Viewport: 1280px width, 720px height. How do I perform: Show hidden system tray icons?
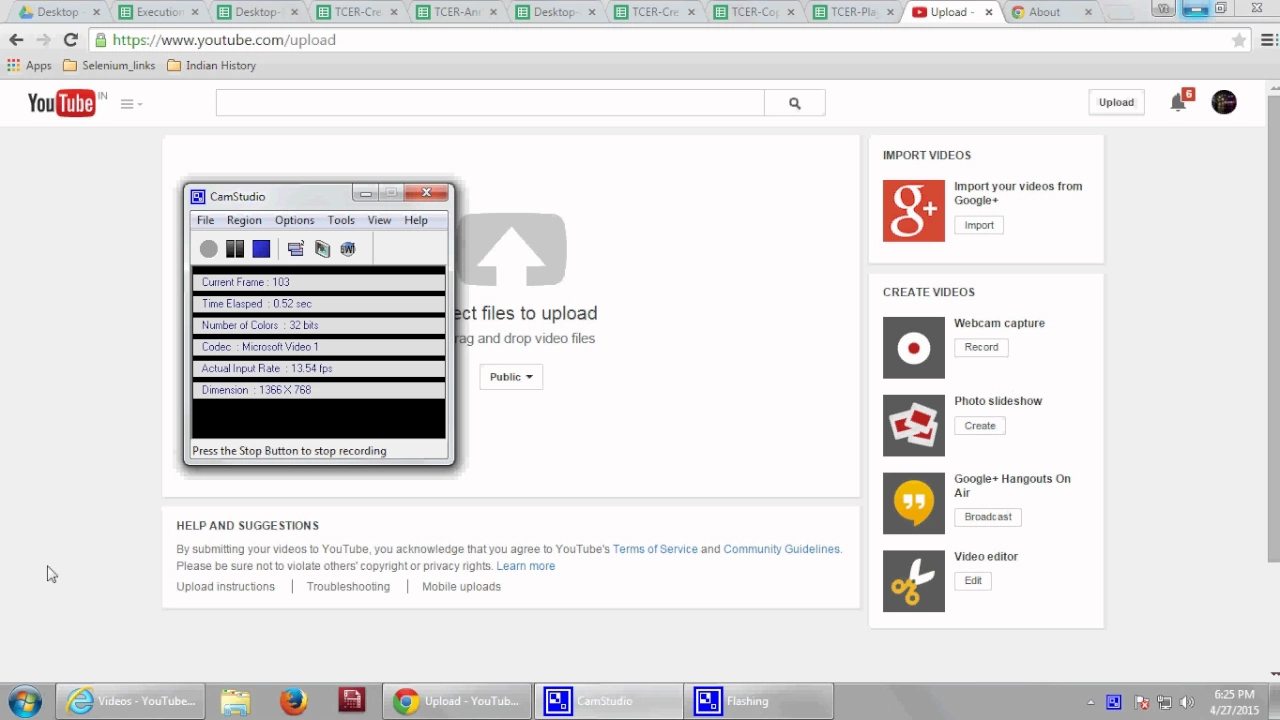coord(1090,702)
